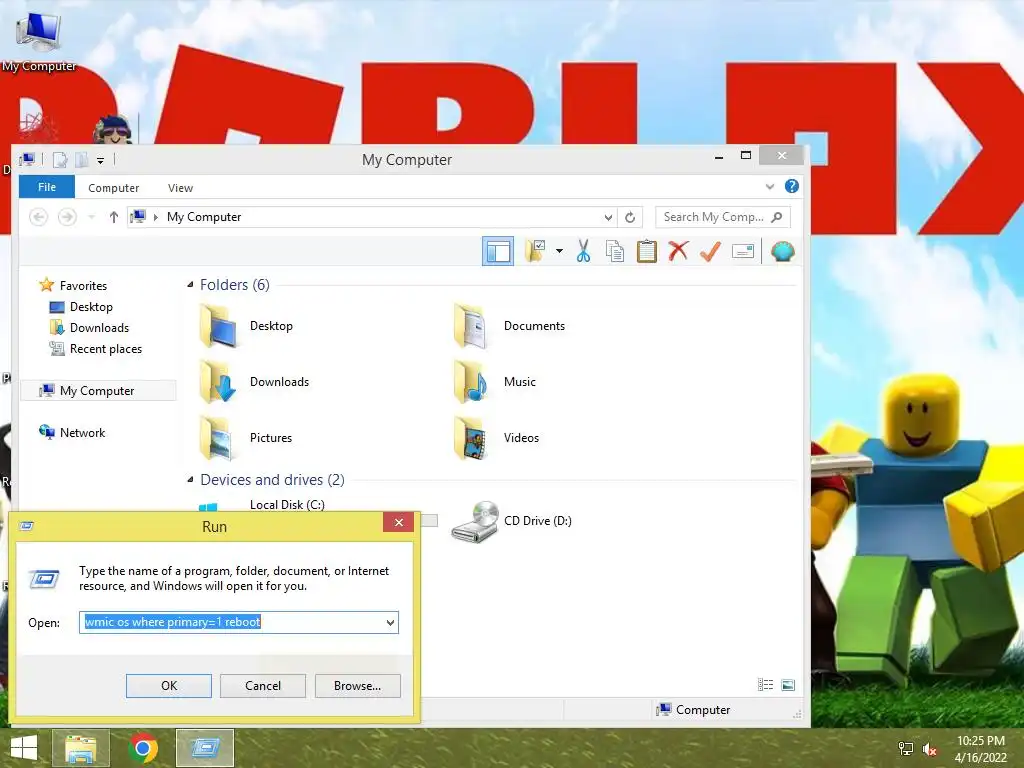This screenshot has width=1024, height=768.
Task: Open the Customize Quick Access Toolbar dropdown
Action: point(100,160)
